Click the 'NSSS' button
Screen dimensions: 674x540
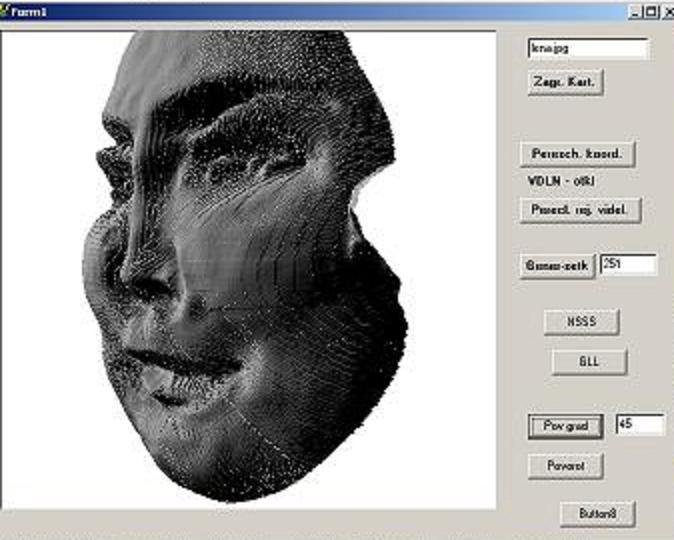581,322
